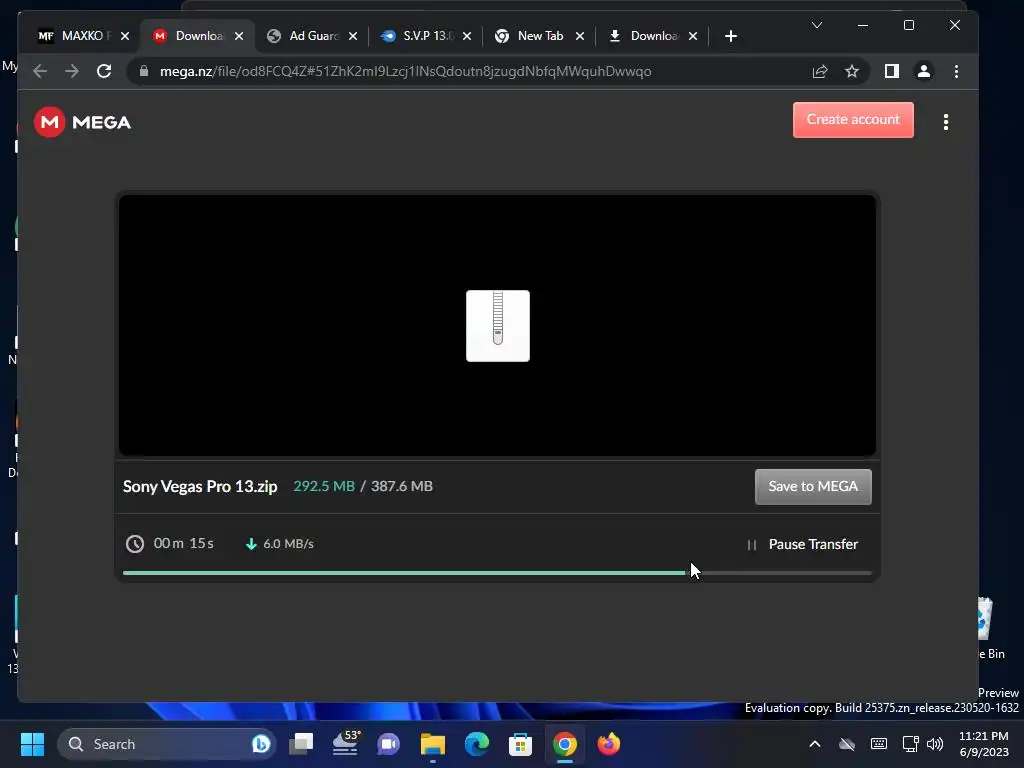This screenshot has height=768, width=1024.
Task: Open the MEGA page three-dot menu
Action: 946,122
